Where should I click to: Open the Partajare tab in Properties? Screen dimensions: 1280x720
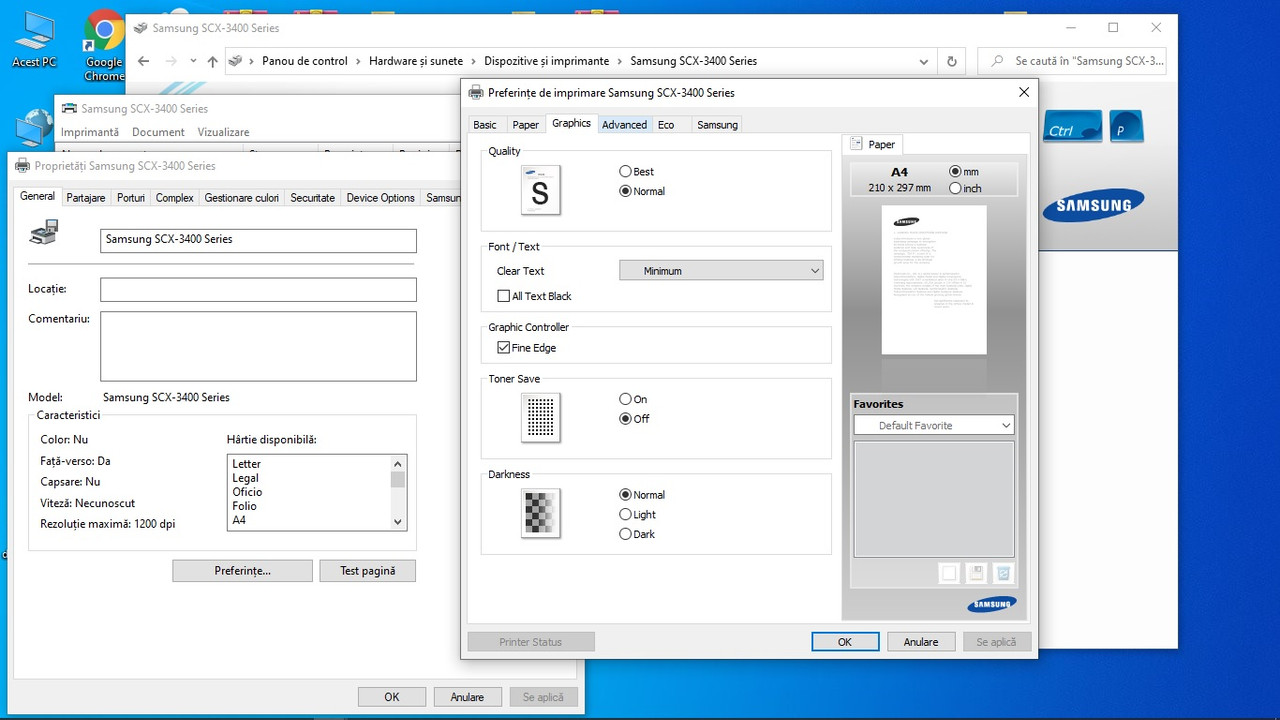[x=86, y=198]
